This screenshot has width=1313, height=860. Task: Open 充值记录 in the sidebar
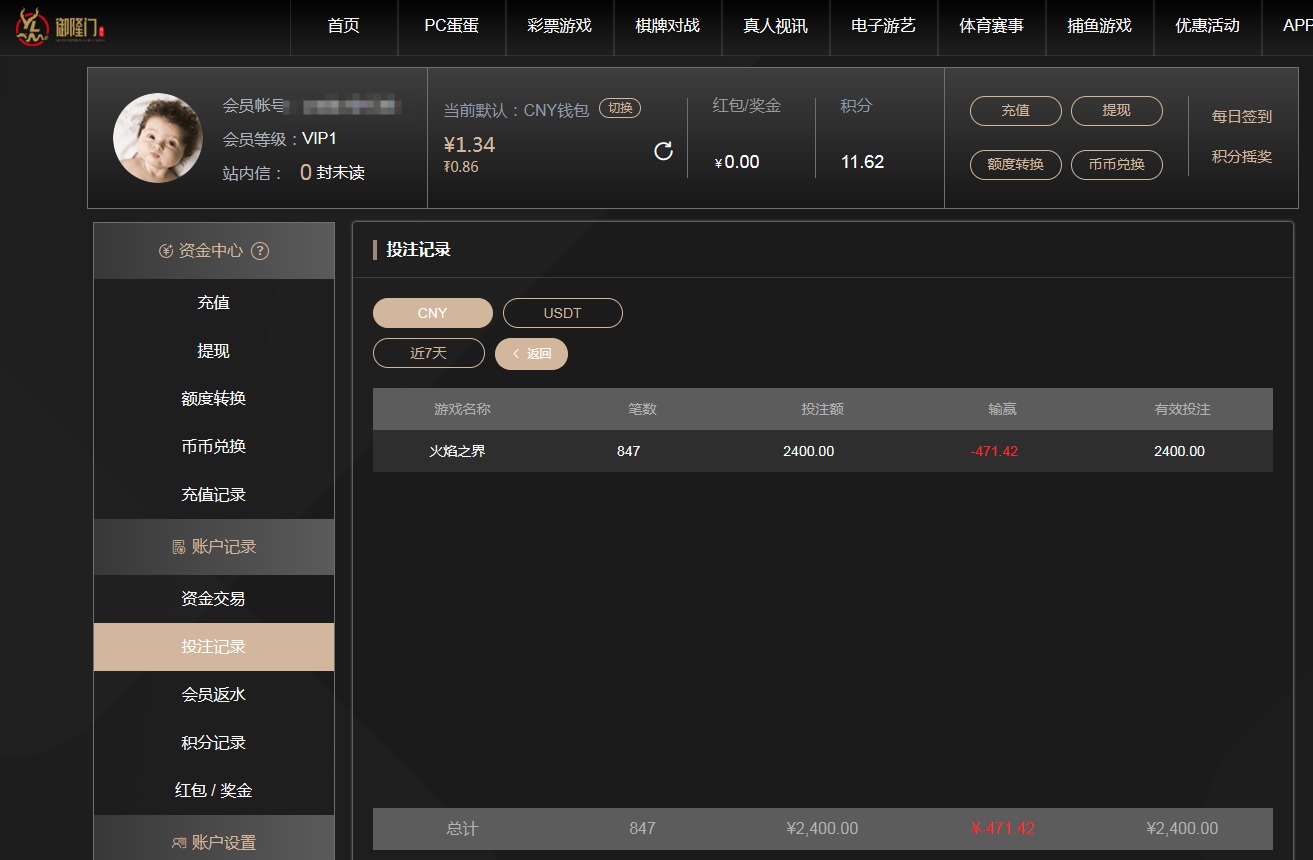214,494
